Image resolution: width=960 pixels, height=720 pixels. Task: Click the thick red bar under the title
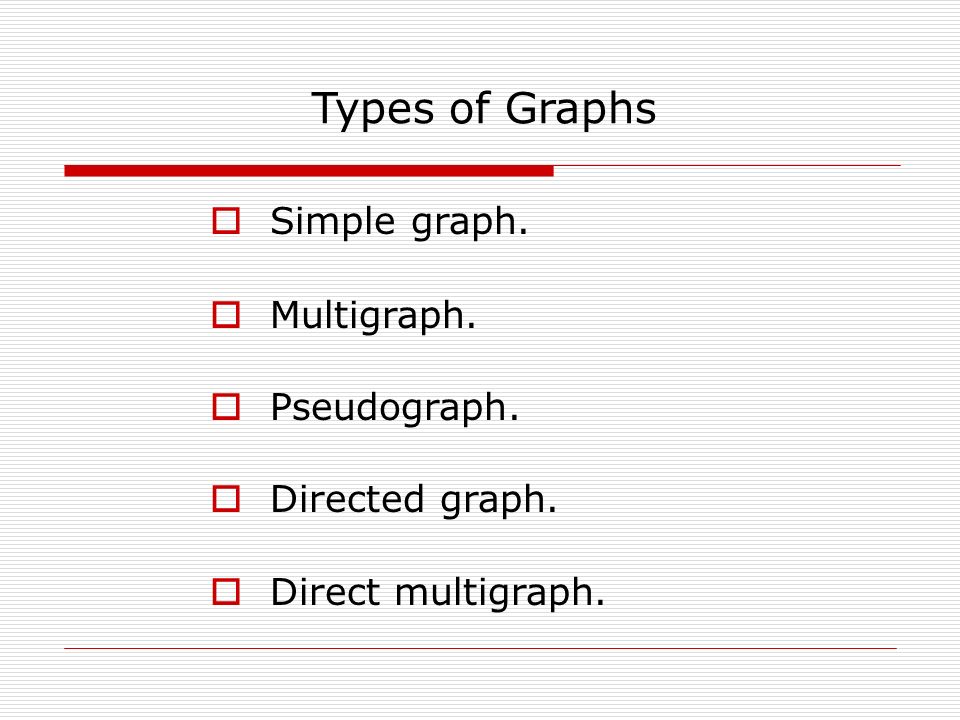pos(309,171)
